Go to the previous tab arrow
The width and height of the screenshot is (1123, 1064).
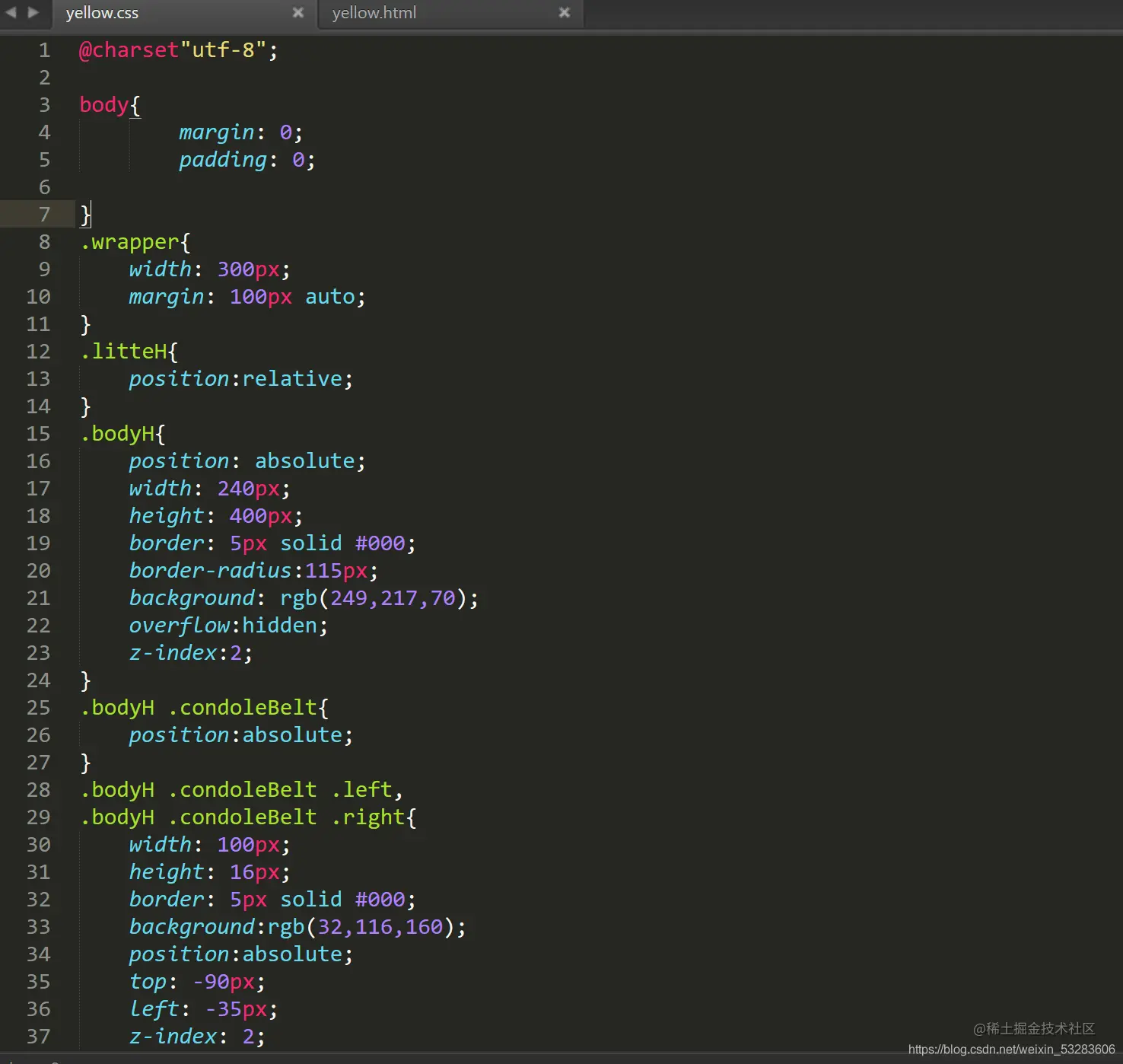coord(11,12)
